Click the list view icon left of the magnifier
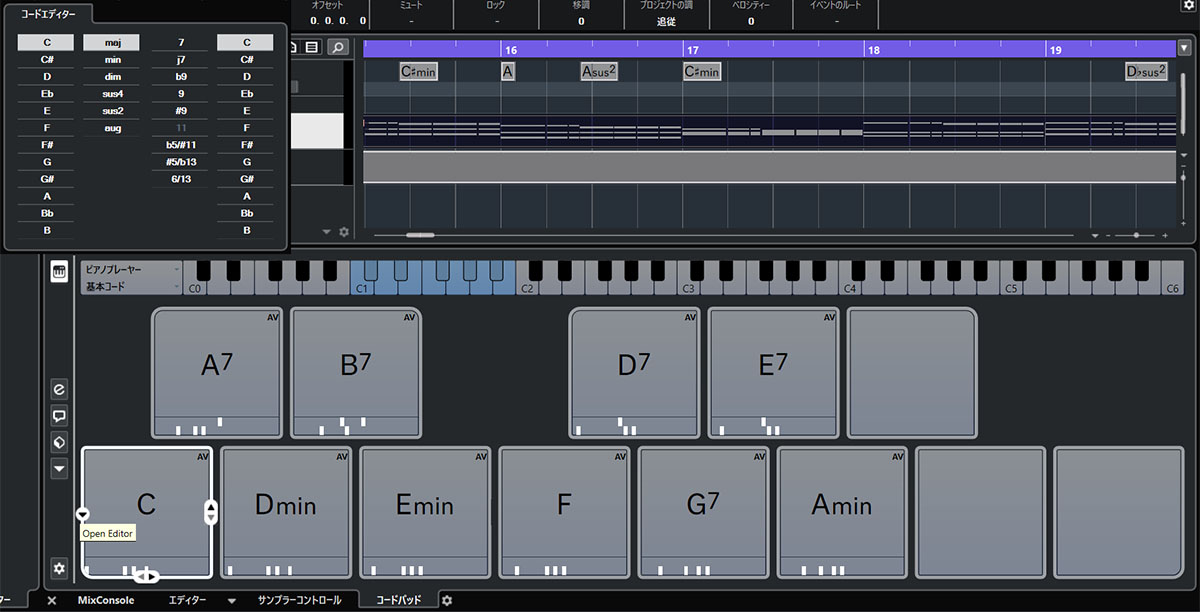1200x612 pixels. pos(312,47)
